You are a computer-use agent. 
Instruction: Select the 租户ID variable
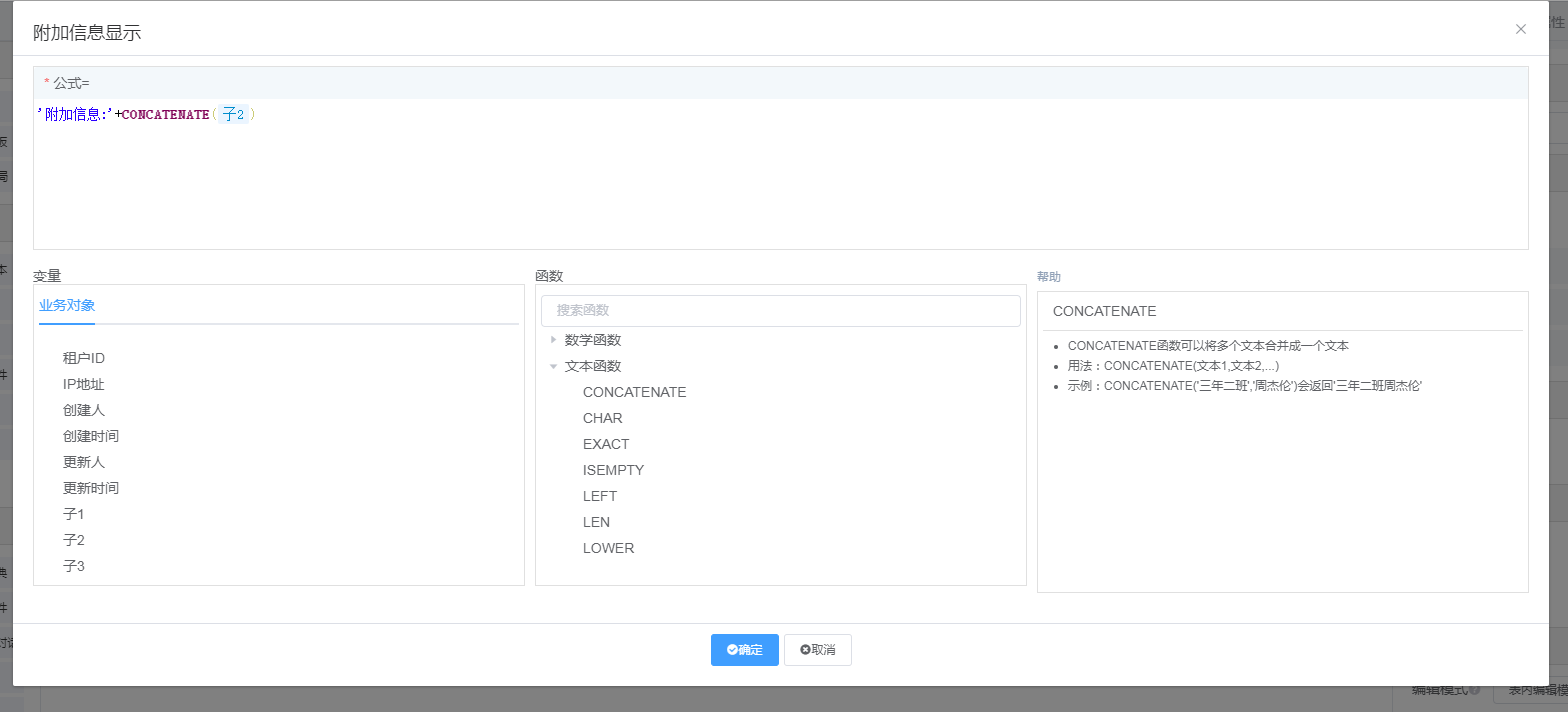(x=84, y=358)
